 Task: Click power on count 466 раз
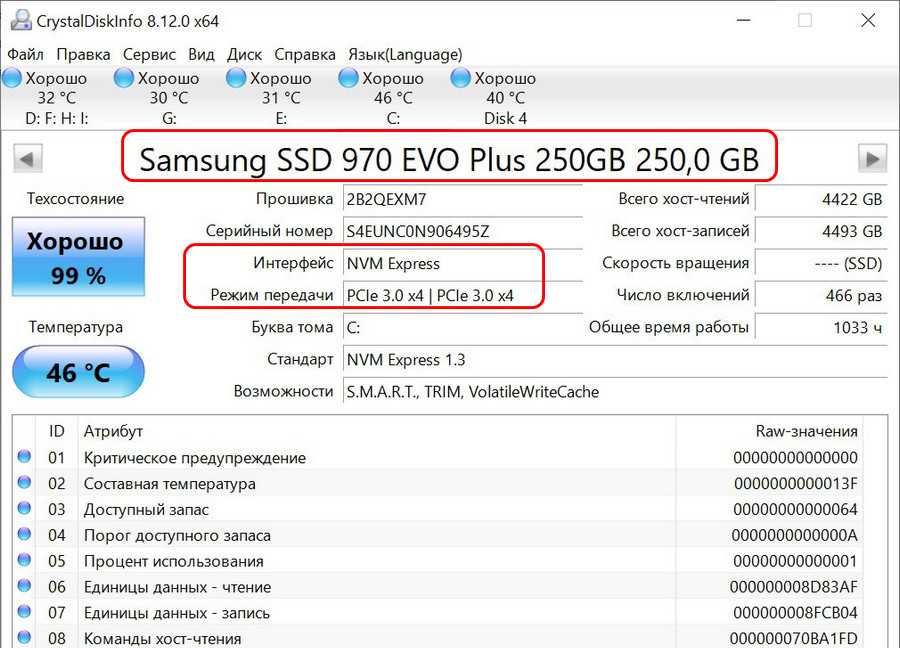tap(821, 296)
